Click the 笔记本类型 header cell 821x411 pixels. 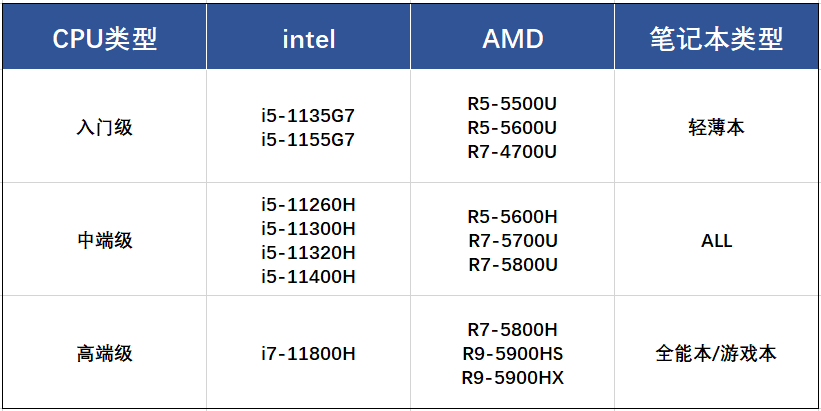point(716,39)
